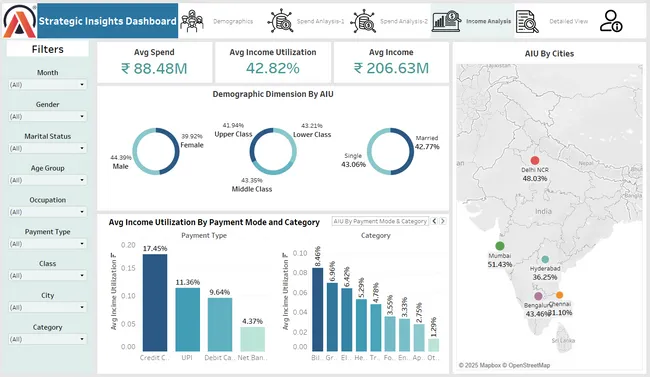
Task: Open the Marital Status filter dropdown
Action: [48, 148]
